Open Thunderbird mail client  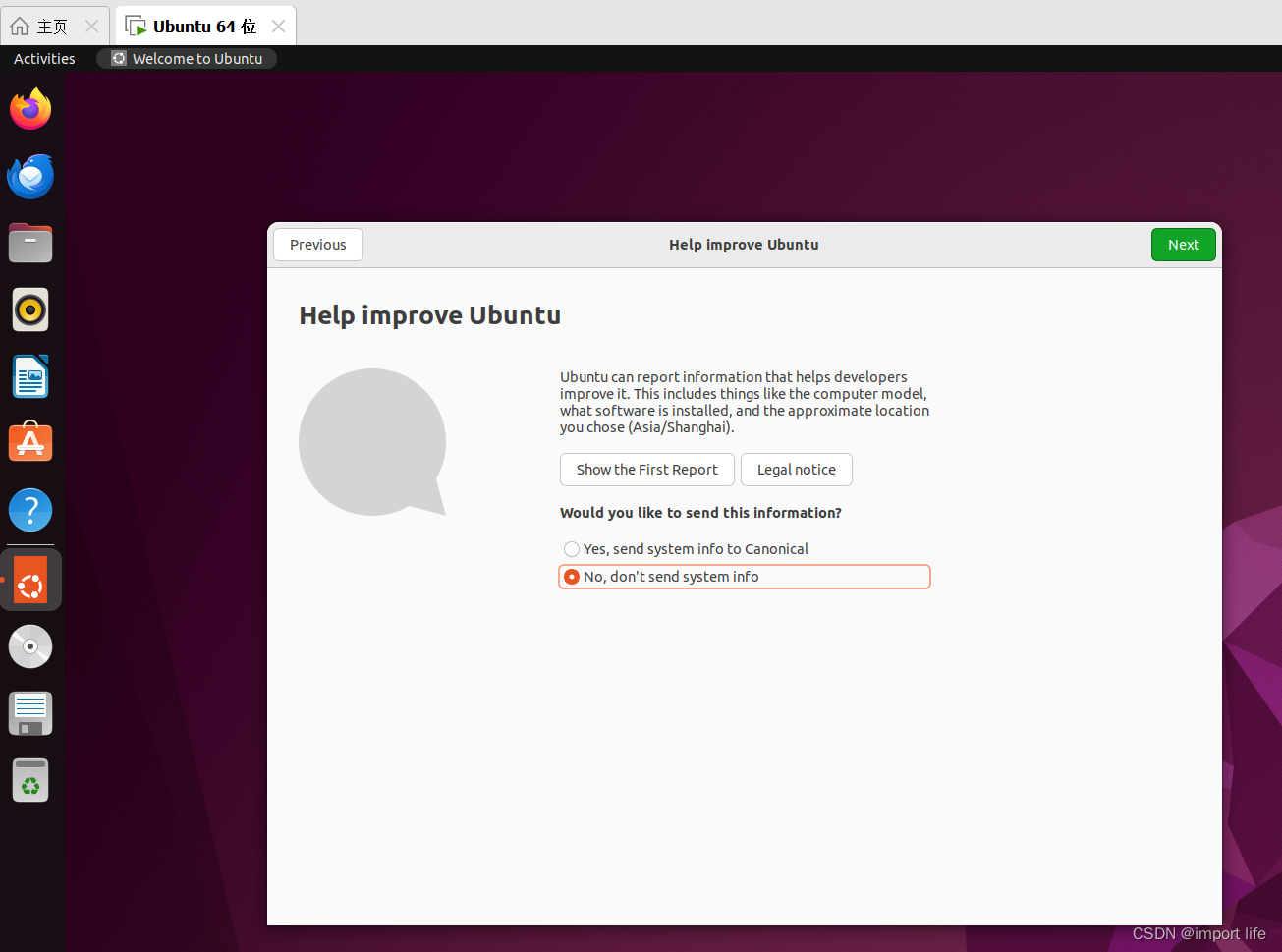tap(29, 176)
